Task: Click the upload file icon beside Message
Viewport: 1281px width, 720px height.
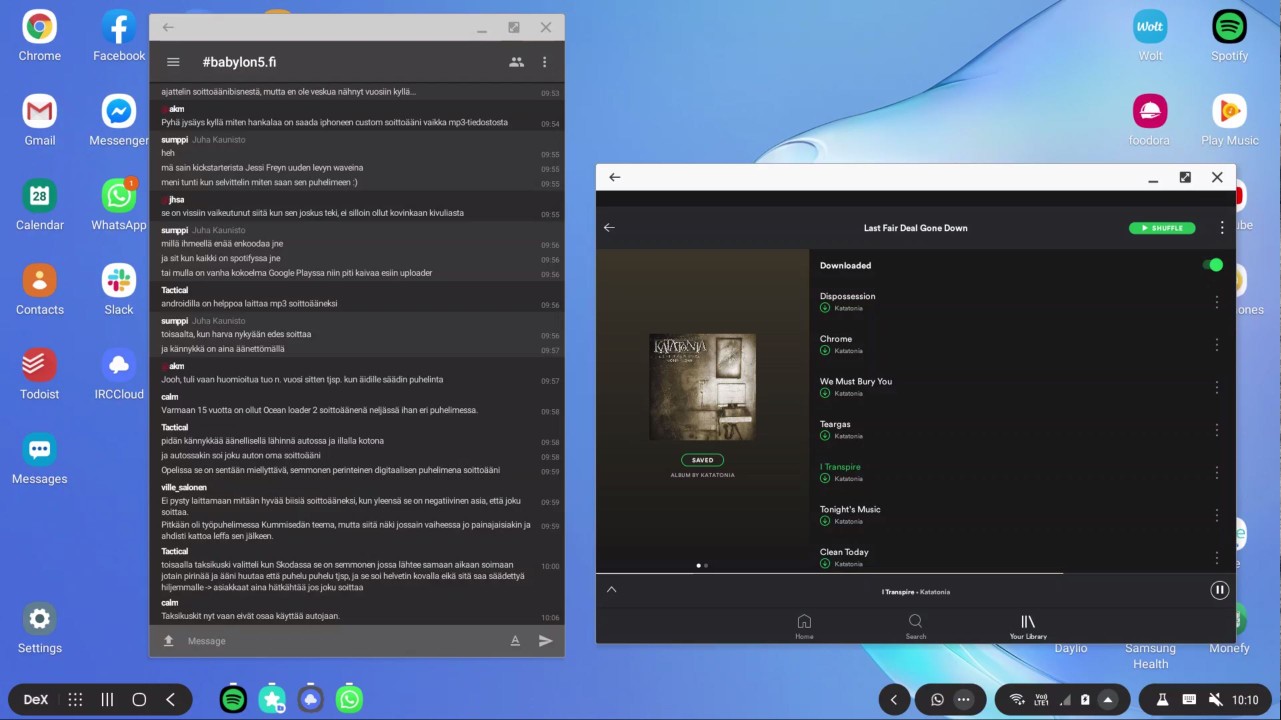Action: click(169, 641)
